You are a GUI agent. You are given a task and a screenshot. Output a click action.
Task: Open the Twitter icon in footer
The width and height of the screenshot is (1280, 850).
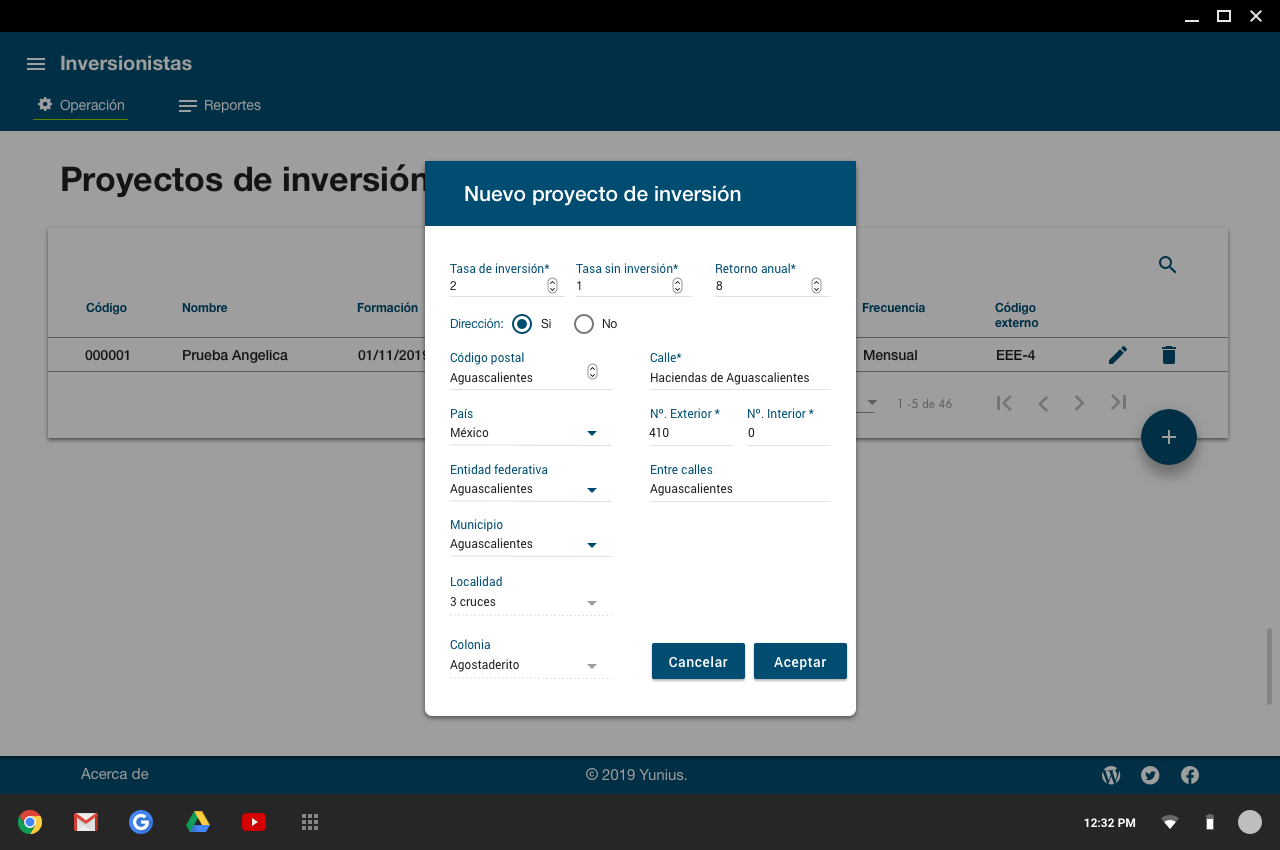click(x=1150, y=775)
